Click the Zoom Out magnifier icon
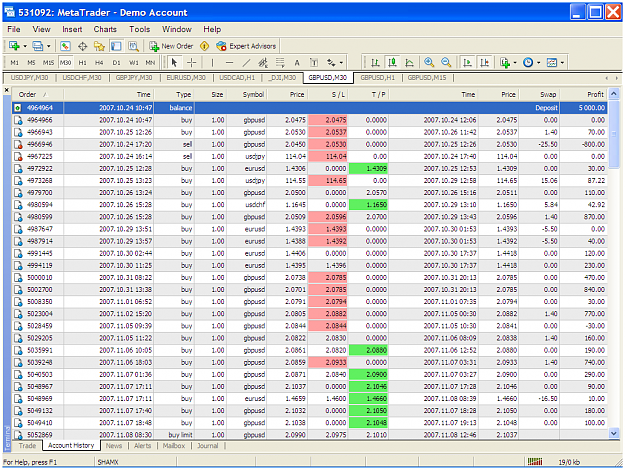The image size is (625, 470). point(446,63)
